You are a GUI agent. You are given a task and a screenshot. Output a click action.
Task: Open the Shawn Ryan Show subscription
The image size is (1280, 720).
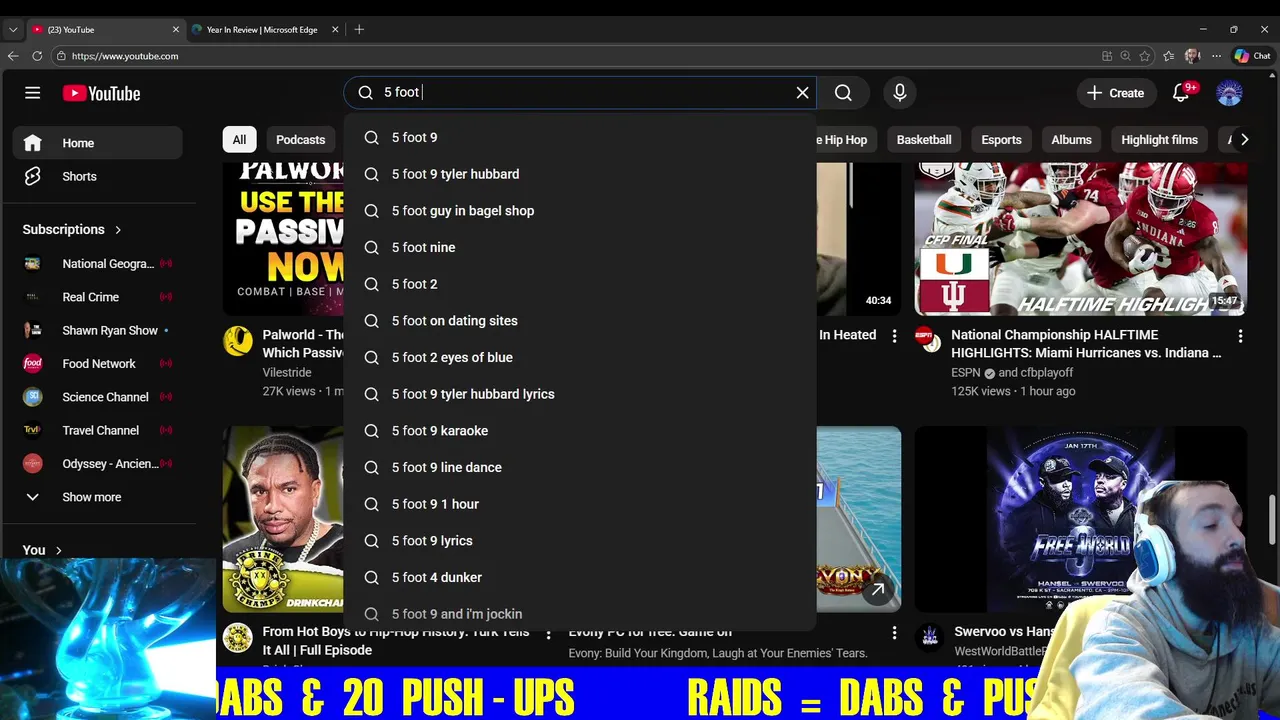[98, 330]
